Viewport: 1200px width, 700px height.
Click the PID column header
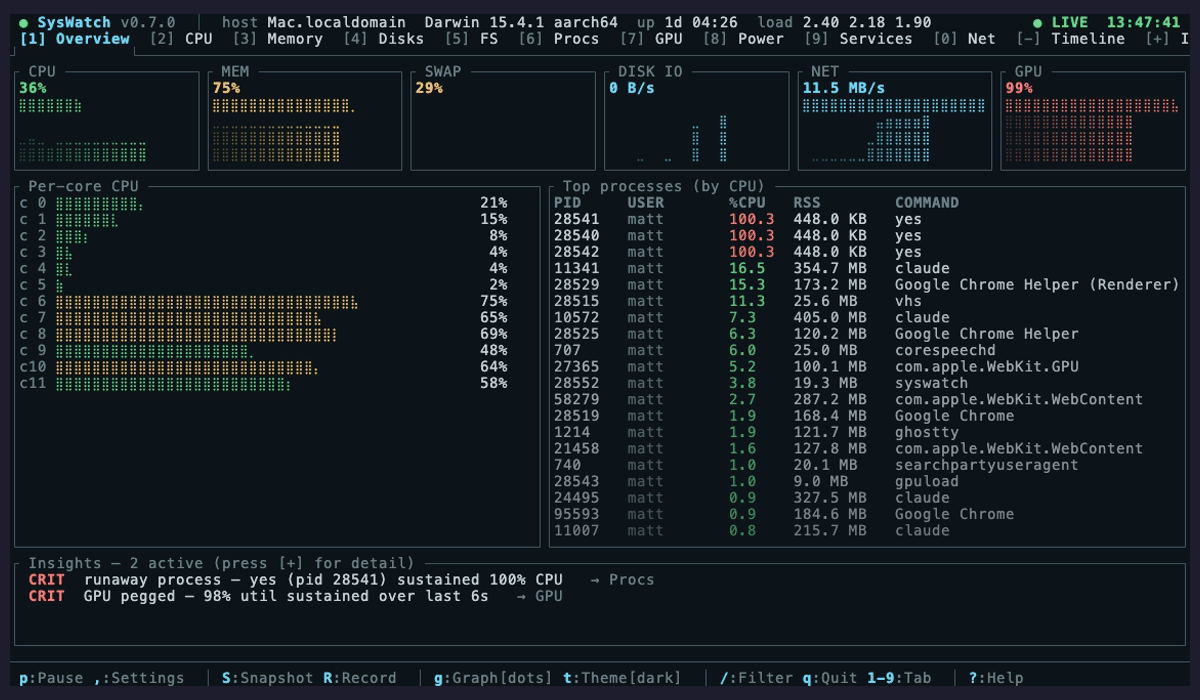click(568, 203)
